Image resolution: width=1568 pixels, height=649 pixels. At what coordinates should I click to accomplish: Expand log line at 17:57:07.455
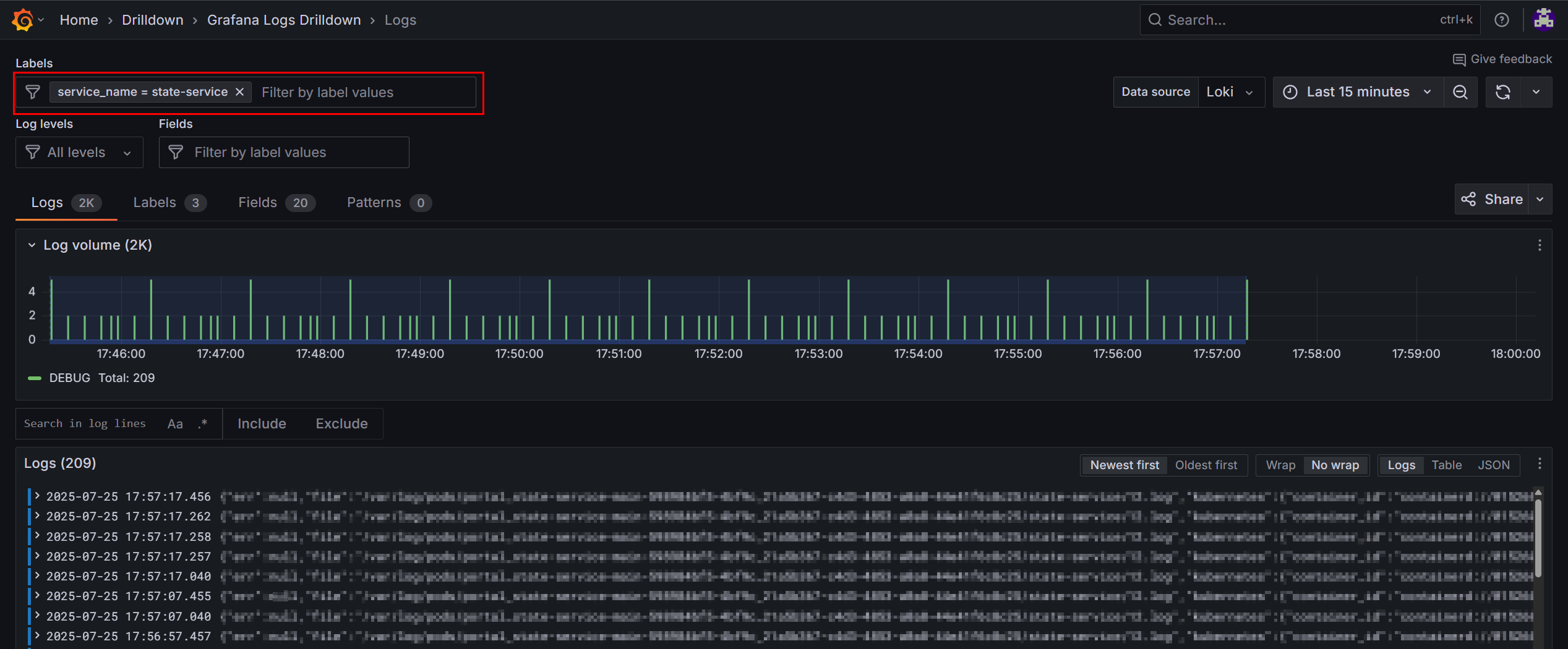37,595
